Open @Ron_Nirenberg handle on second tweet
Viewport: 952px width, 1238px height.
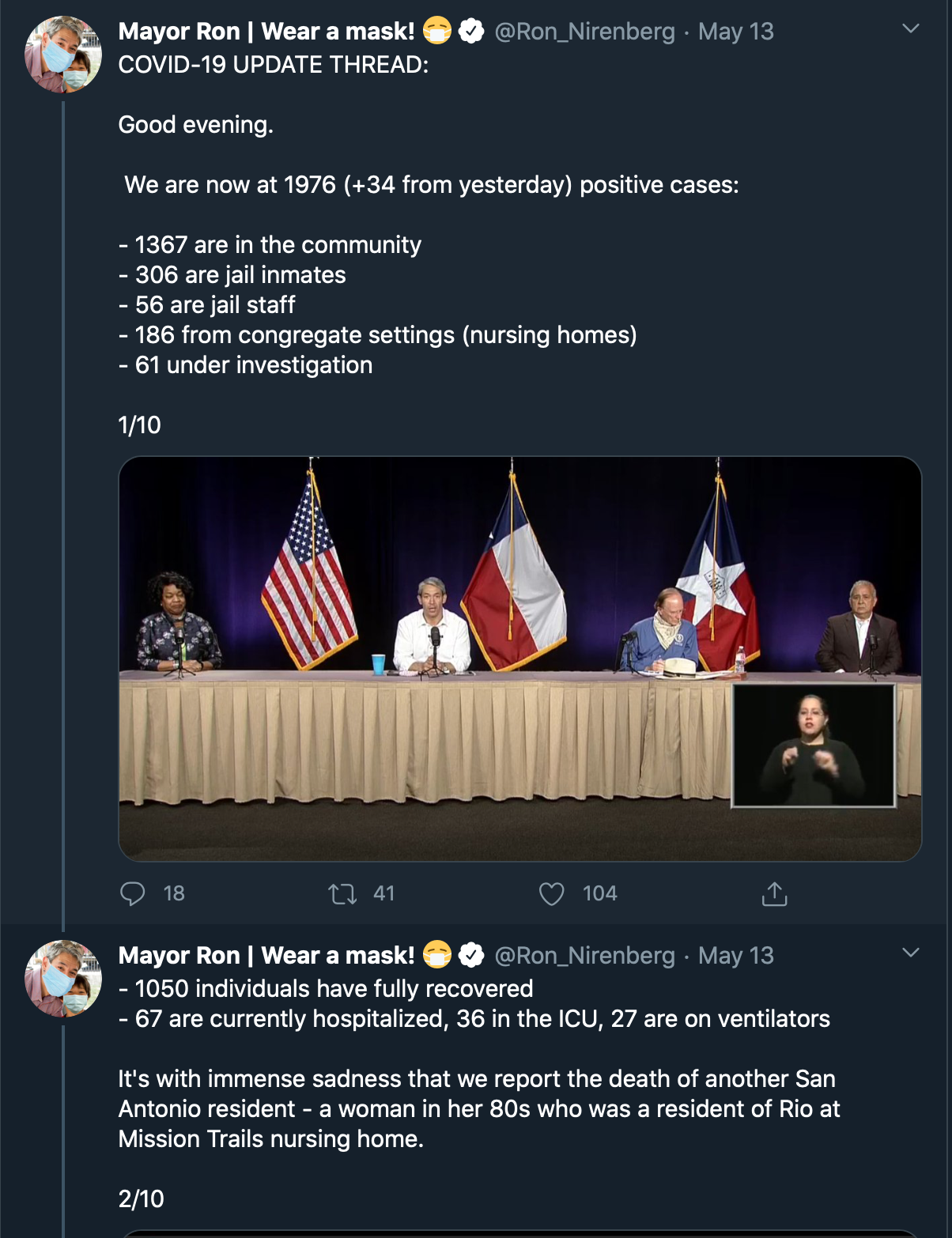[x=584, y=956]
